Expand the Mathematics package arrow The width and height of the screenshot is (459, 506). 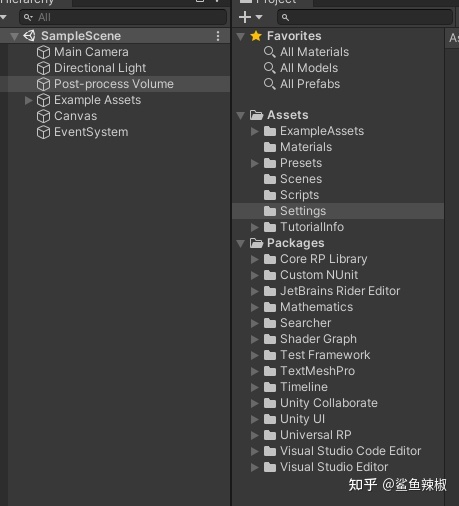coord(255,307)
